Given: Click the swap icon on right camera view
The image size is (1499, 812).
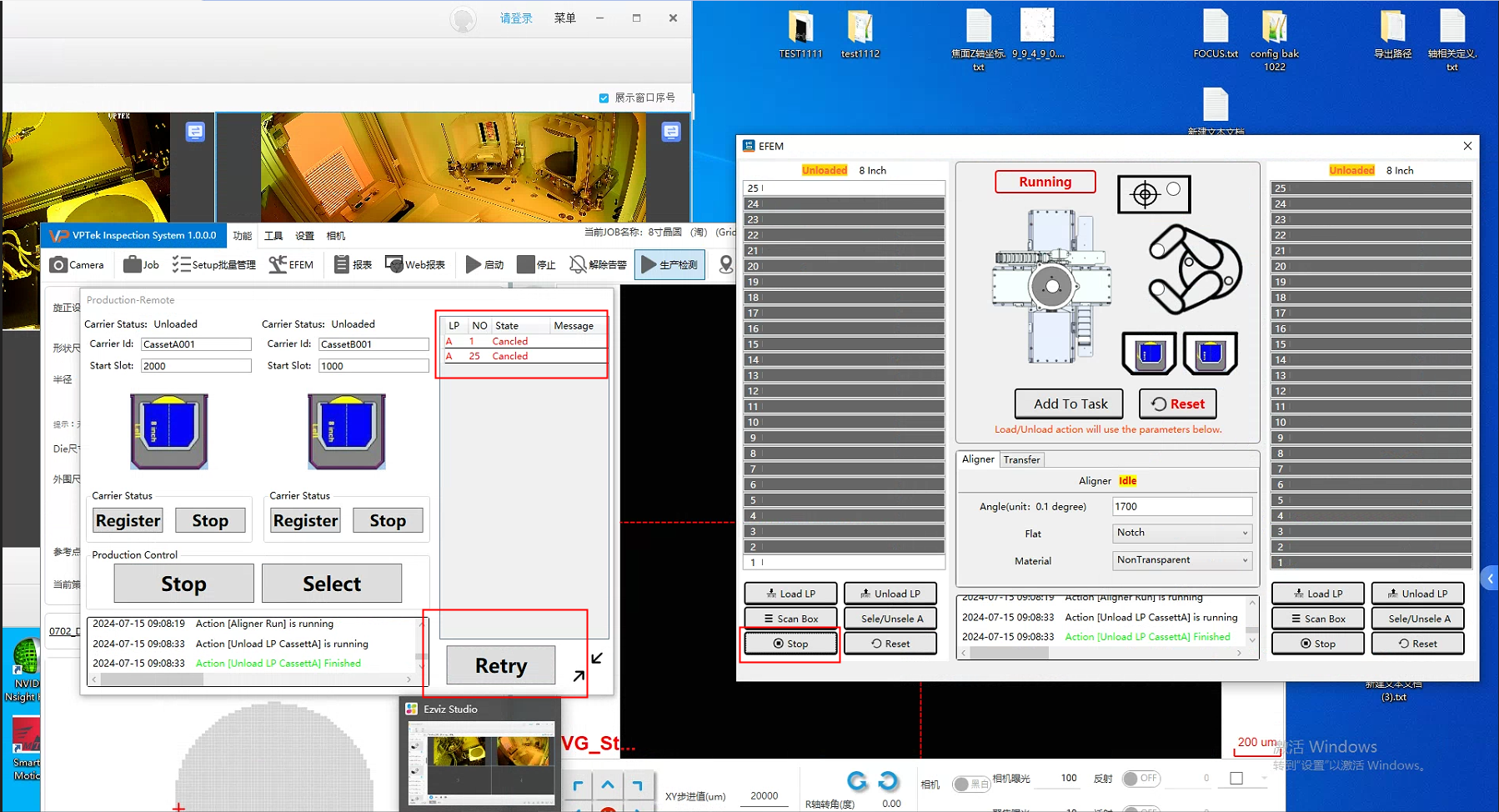Looking at the screenshot, I should (x=671, y=132).
